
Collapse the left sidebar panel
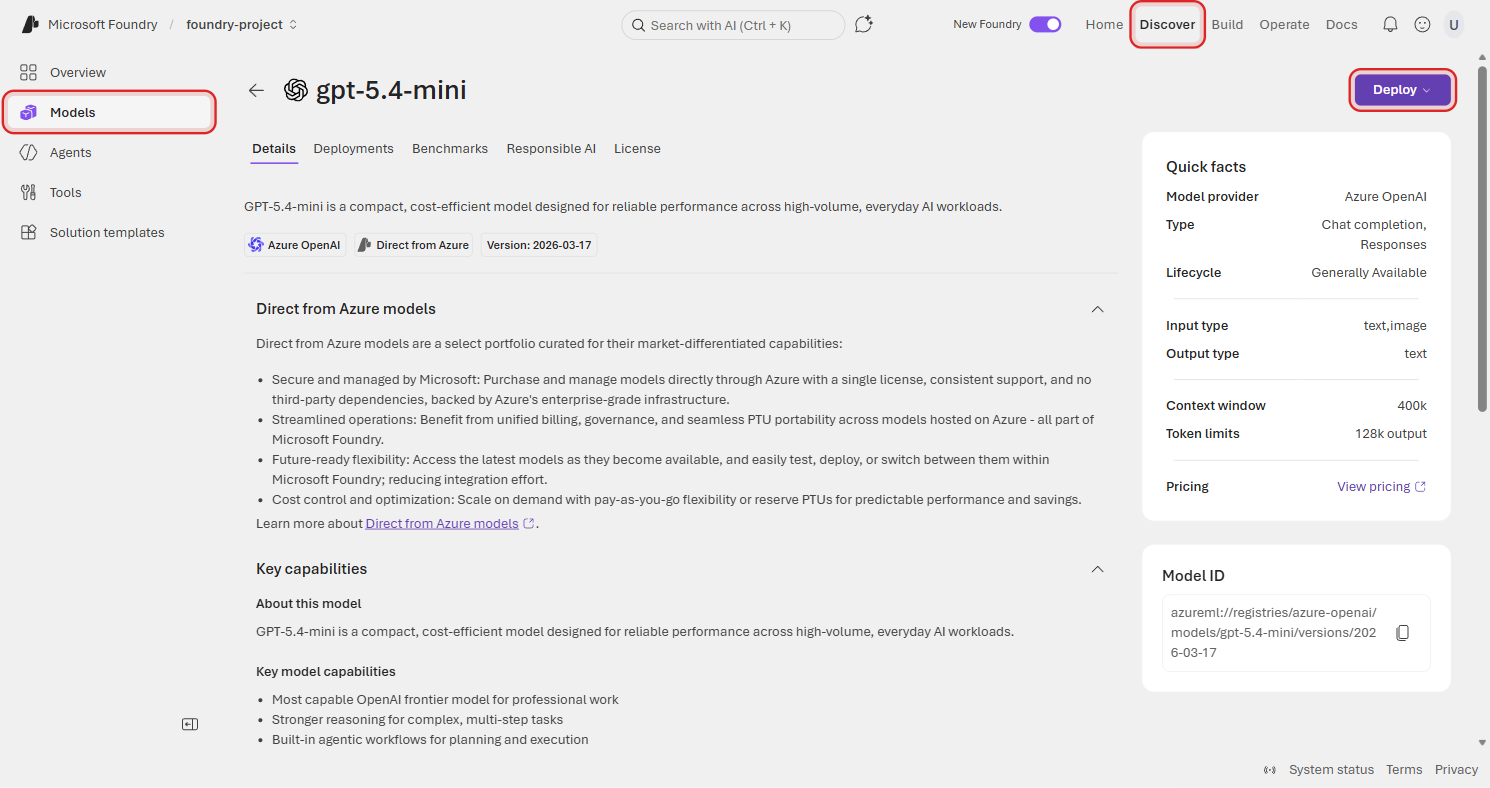tap(190, 724)
